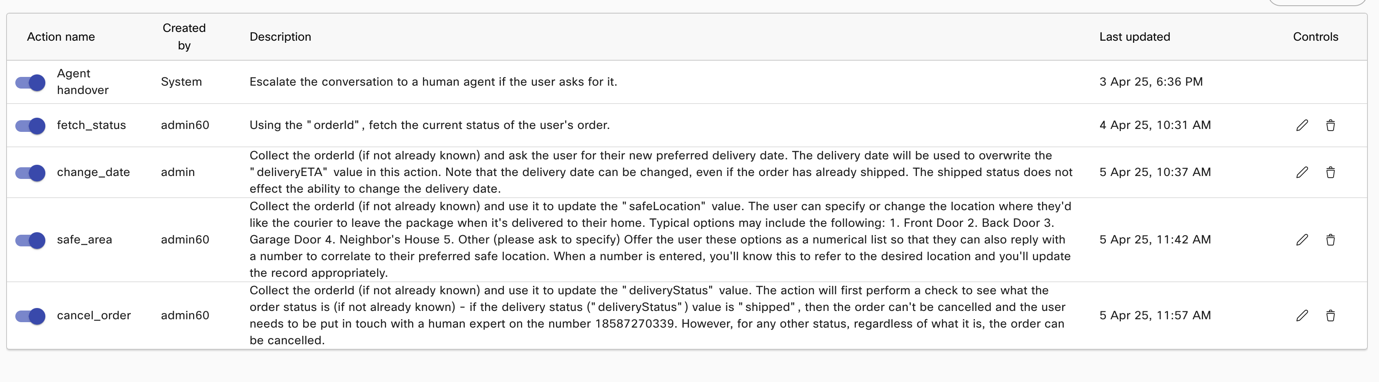Image resolution: width=1379 pixels, height=382 pixels.
Task: Delete the change_date action
Action: click(x=1330, y=172)
